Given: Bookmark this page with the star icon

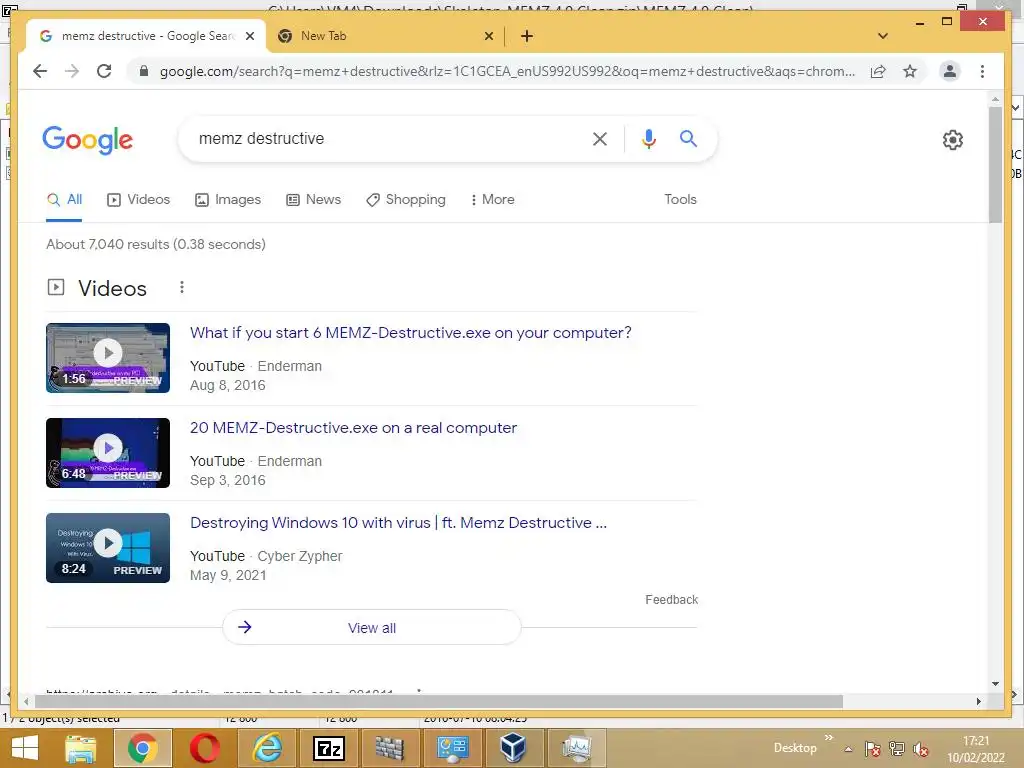Looking at the screenshot, I should tap(910, 71).
